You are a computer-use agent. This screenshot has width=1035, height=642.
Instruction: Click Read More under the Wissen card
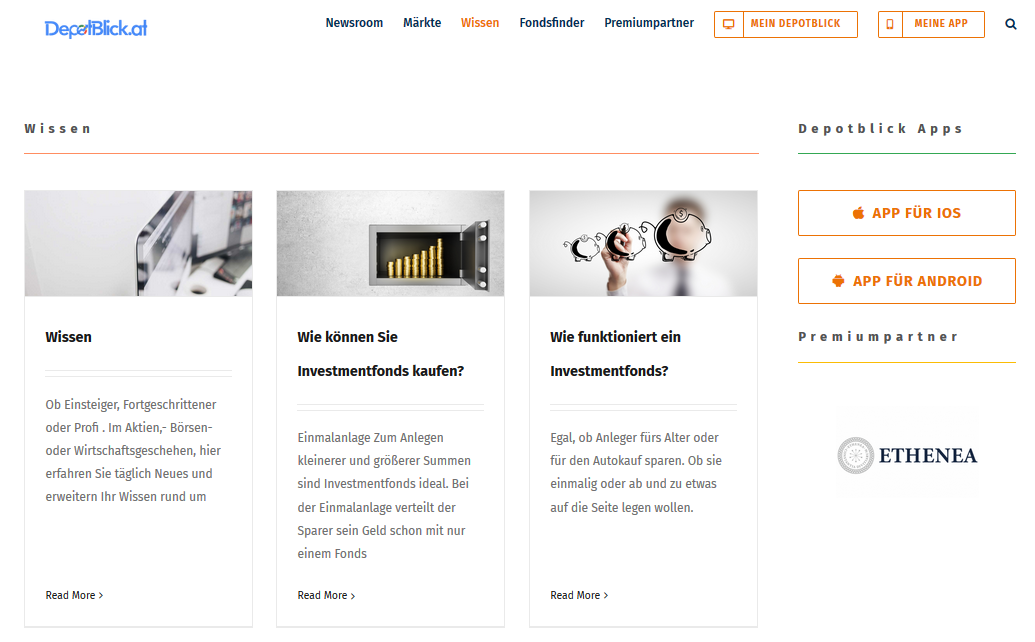coord(74,595)
